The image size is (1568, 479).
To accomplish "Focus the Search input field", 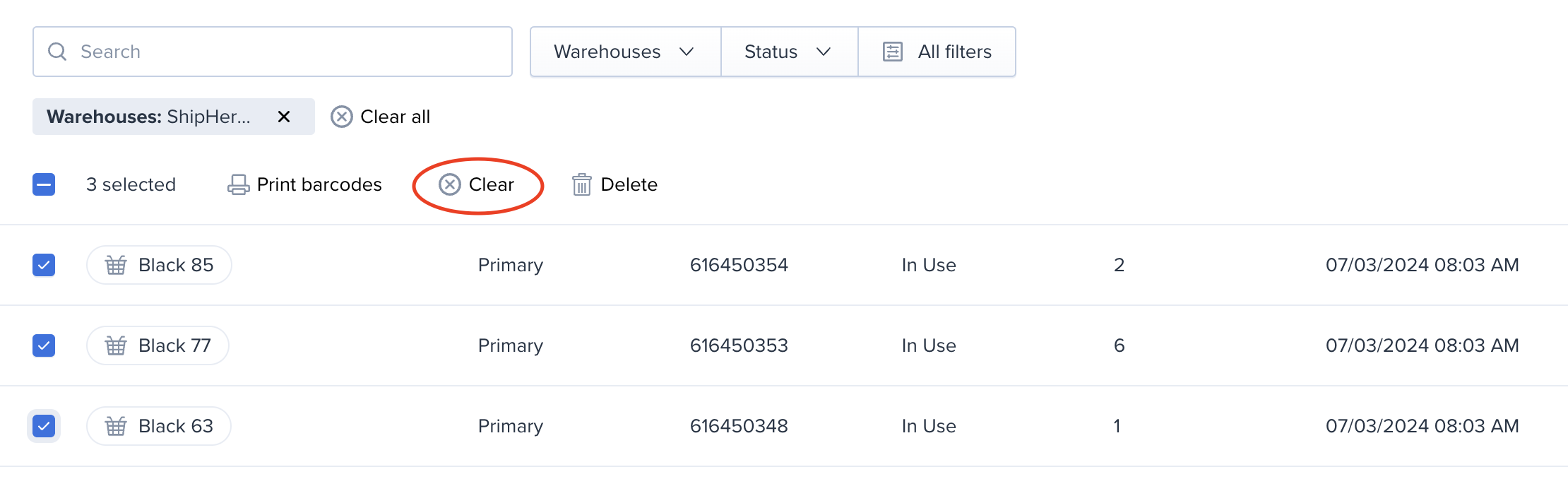I will pos(273,52).
